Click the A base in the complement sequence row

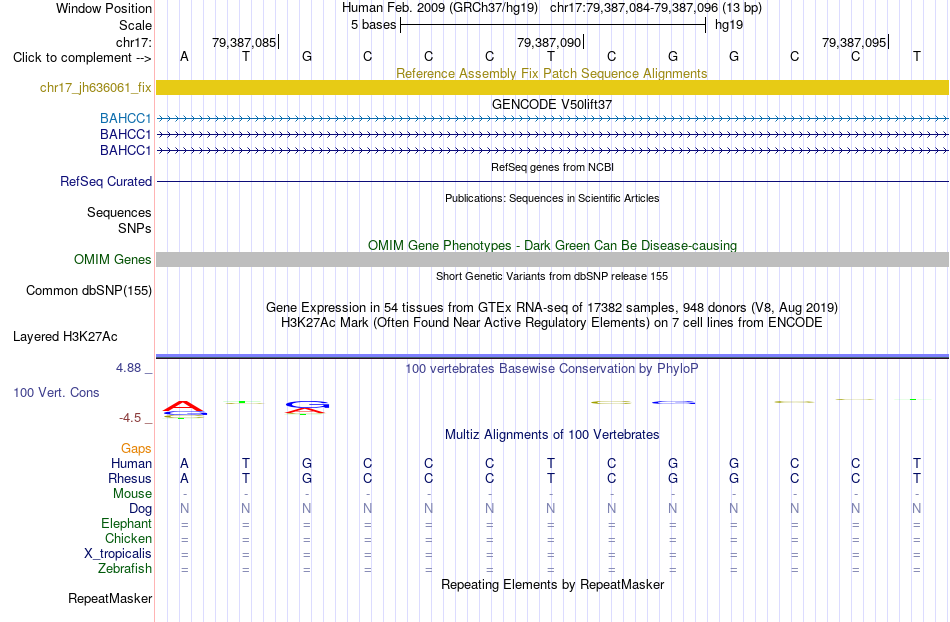[x=184, y=56]
